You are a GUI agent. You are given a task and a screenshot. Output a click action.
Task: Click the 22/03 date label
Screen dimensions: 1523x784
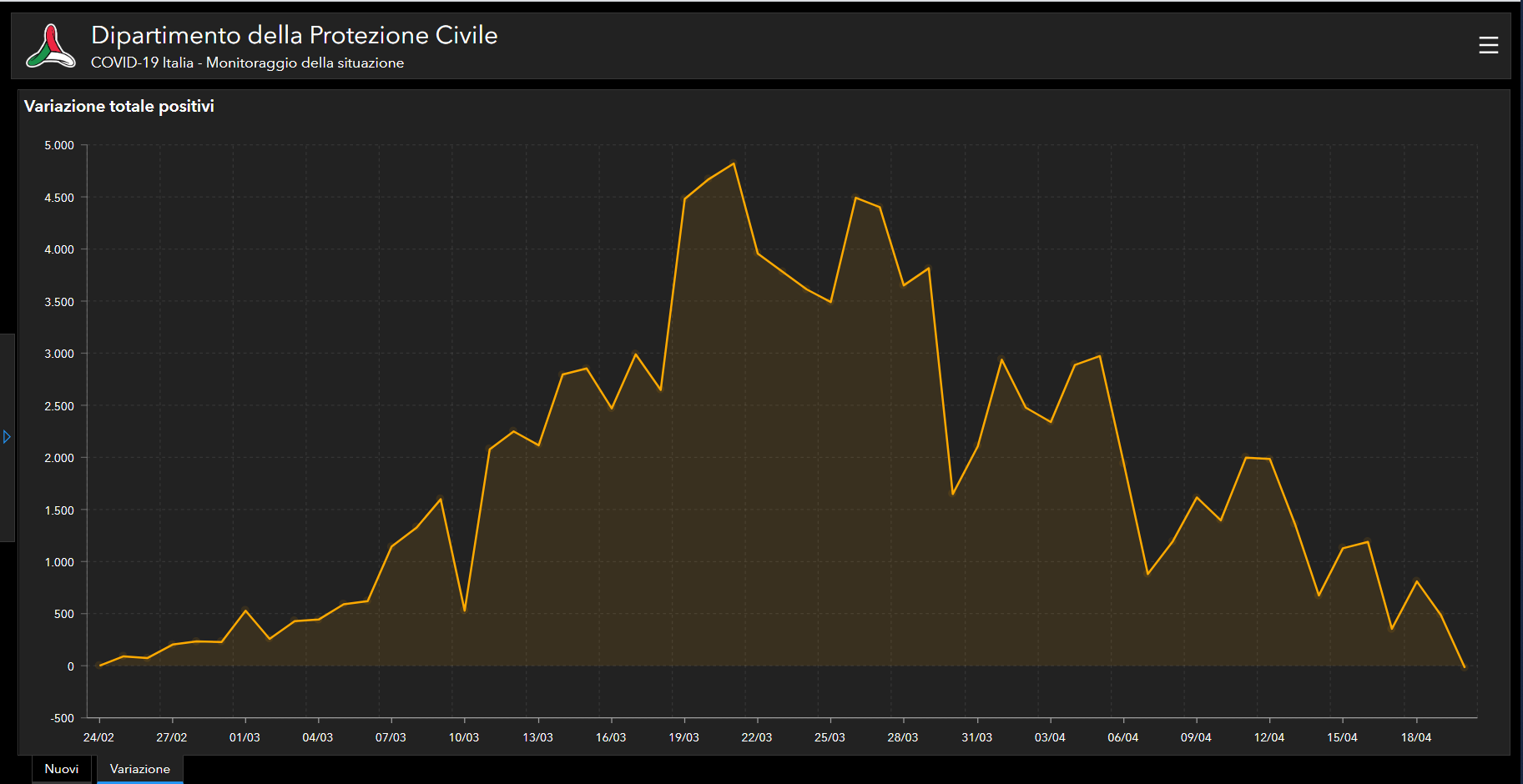click(757, 737)
